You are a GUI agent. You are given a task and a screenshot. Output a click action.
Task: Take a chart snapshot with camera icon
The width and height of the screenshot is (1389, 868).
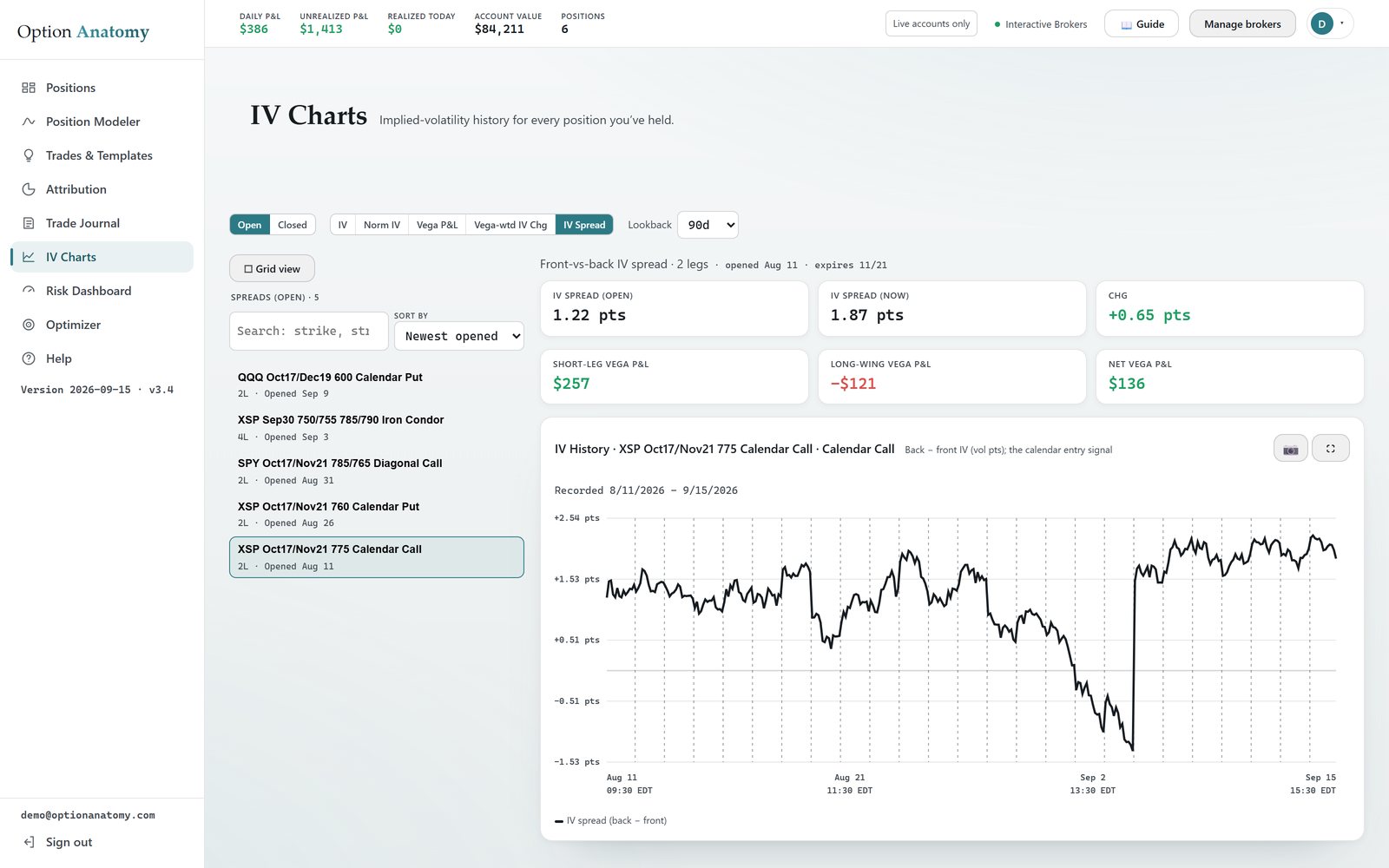tap(1290, 449)
